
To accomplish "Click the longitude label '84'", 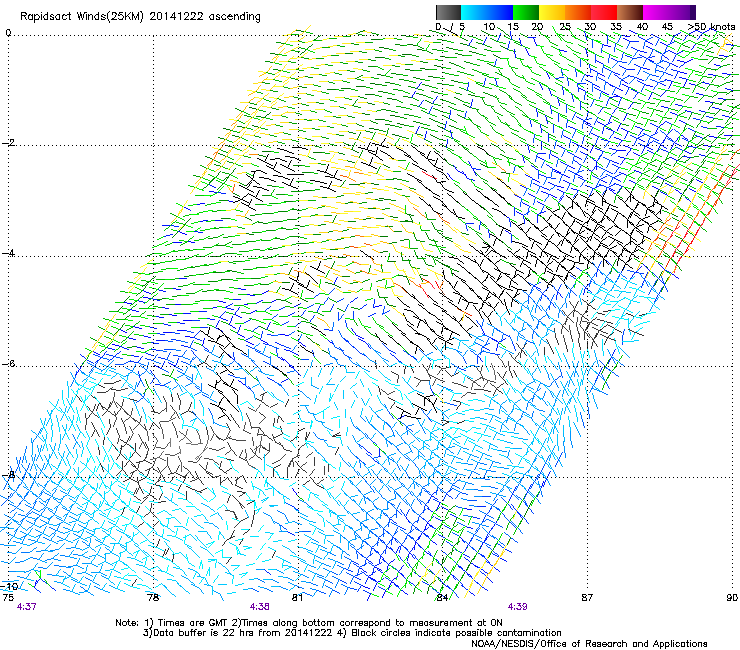I will [442, 597].
